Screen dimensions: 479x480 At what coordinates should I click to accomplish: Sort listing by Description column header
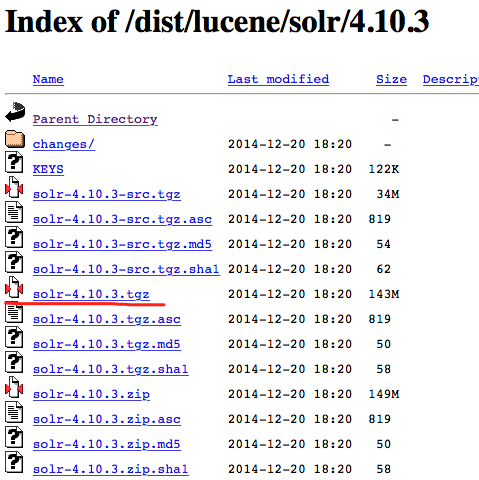(451, 79)
